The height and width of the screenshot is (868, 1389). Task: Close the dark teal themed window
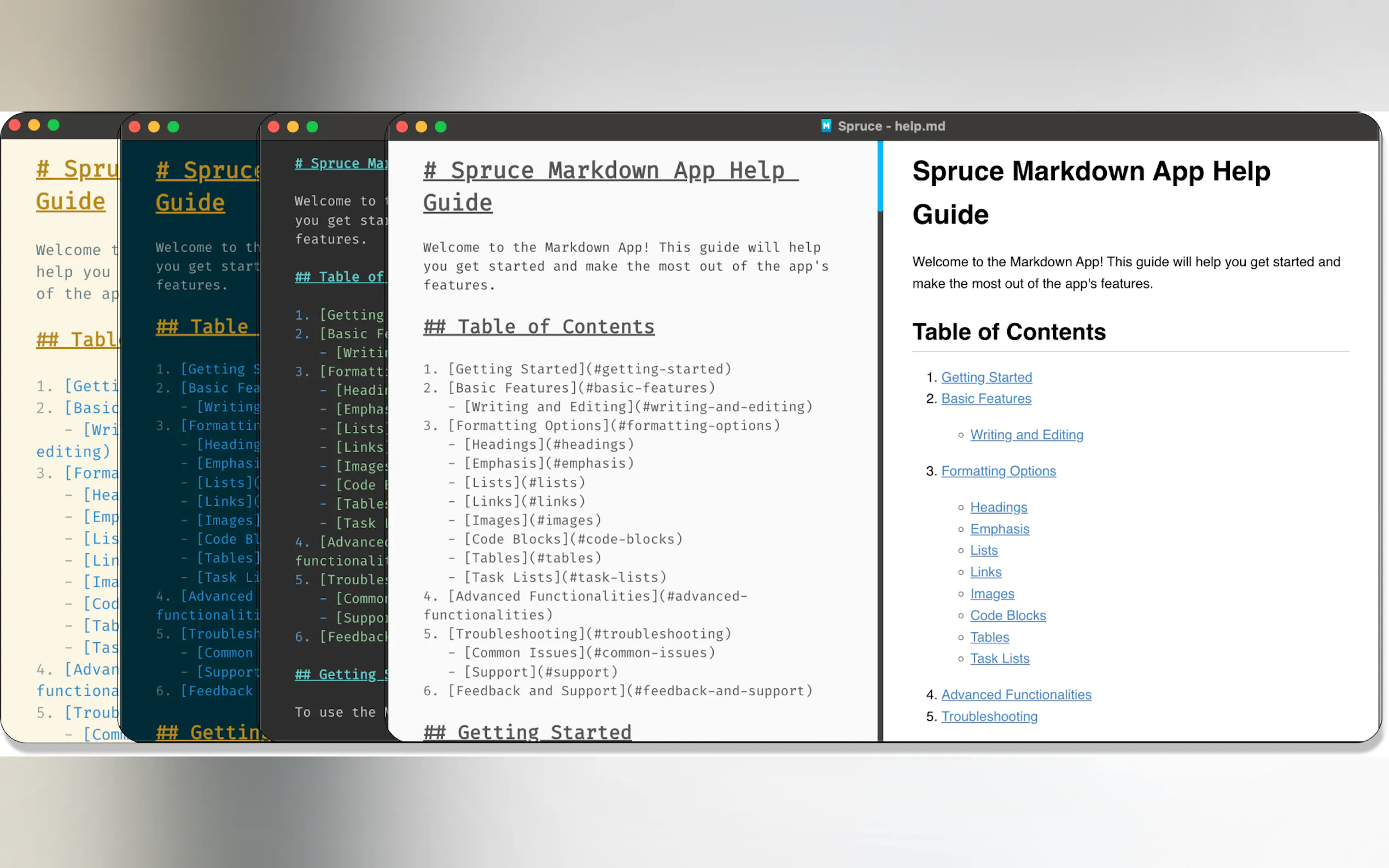click(135, 127)
